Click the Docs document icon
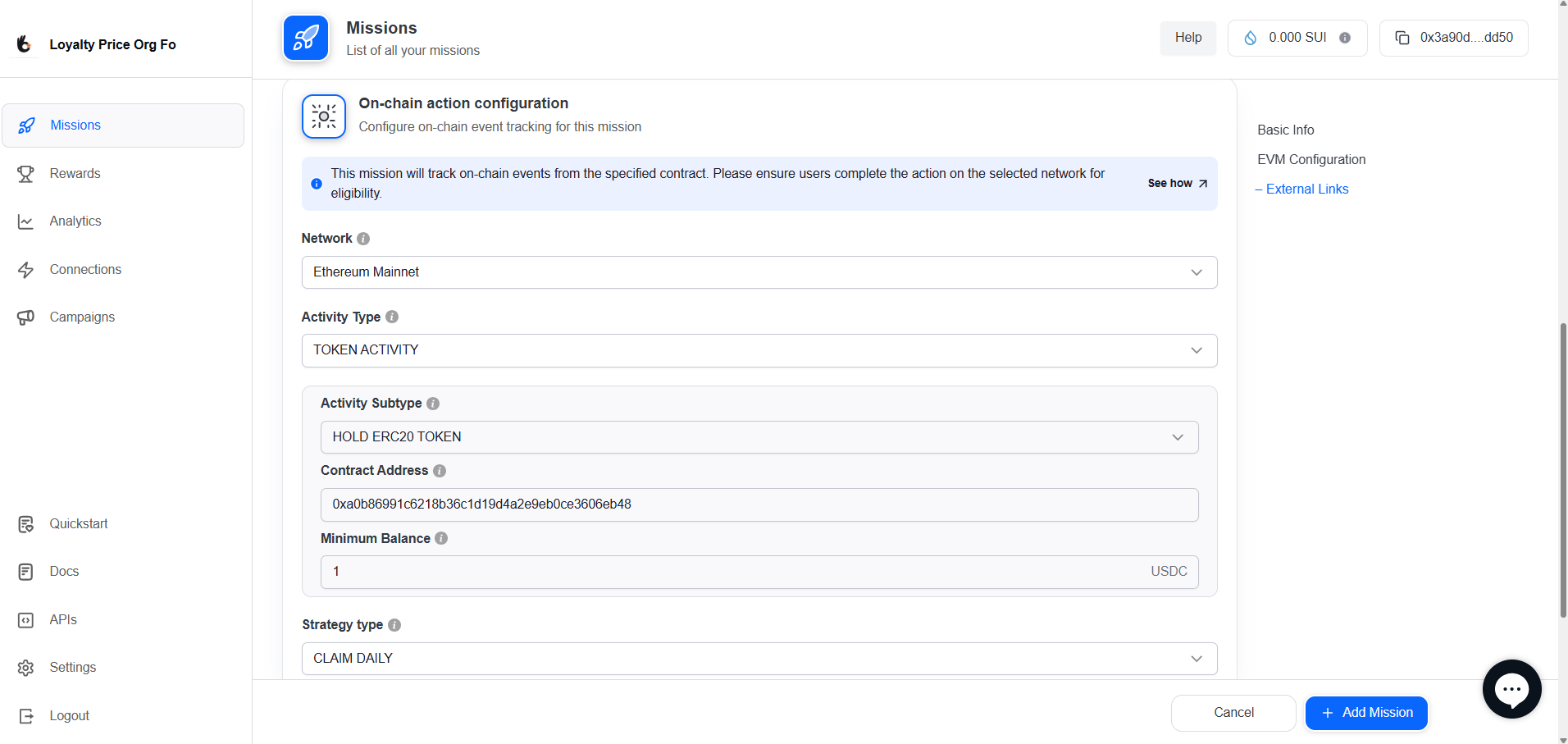The image size is (1568, 744). click(x=26, y=572)
